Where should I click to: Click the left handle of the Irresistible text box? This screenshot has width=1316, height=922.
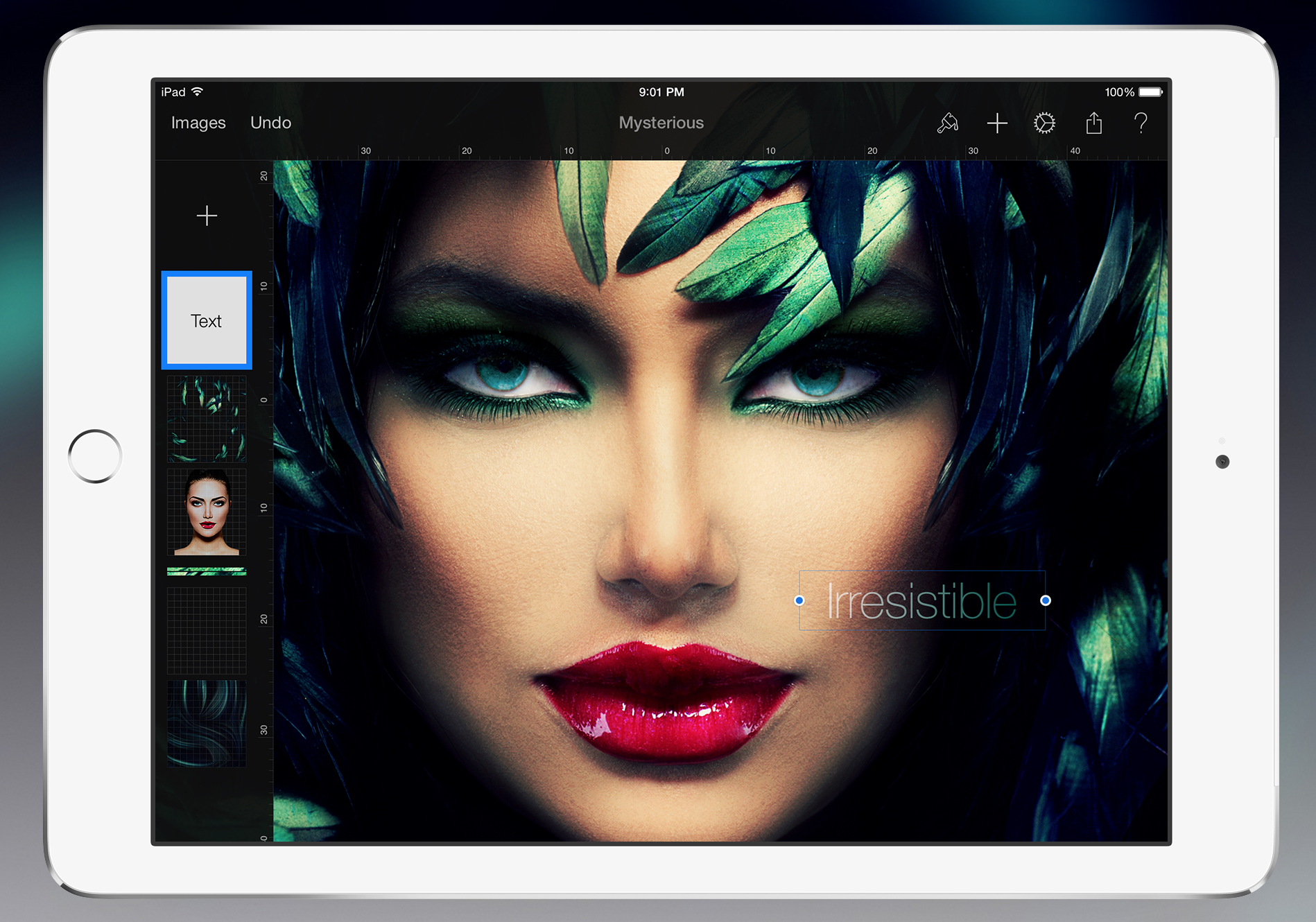799,600
